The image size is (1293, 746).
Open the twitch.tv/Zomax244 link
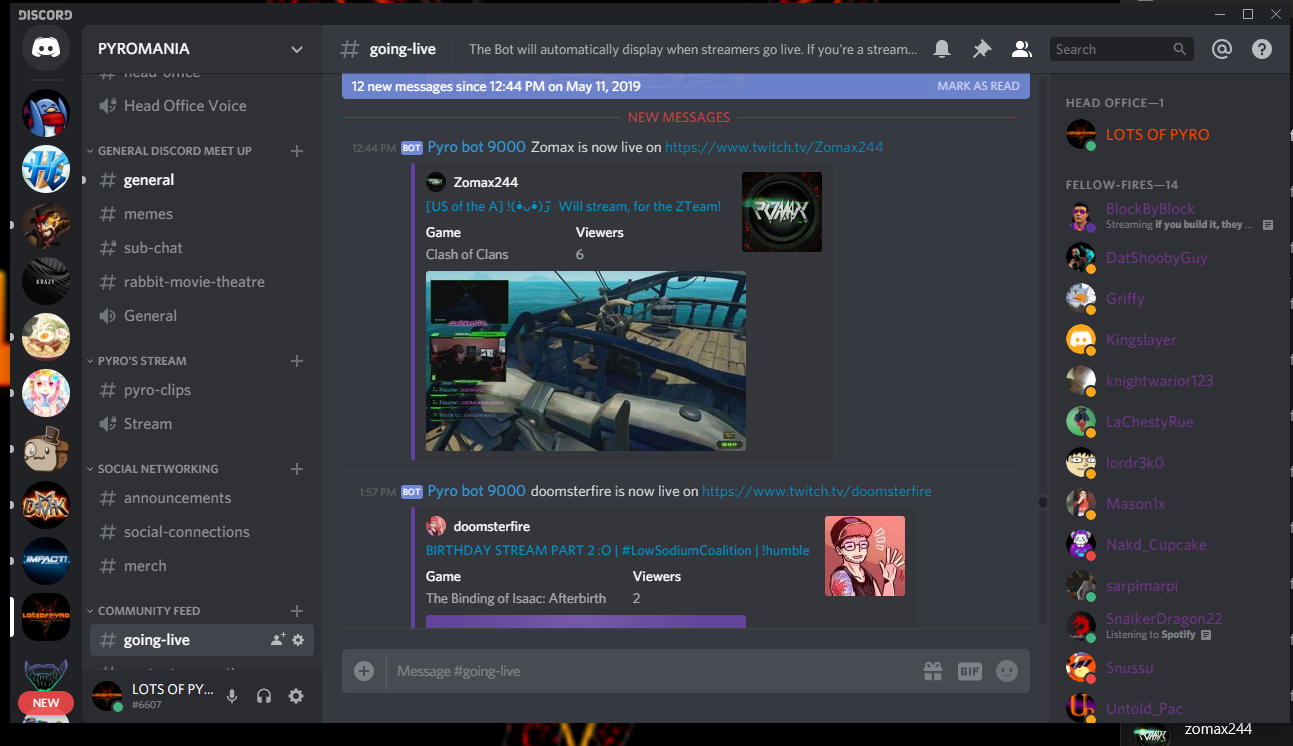pos(773,147)
